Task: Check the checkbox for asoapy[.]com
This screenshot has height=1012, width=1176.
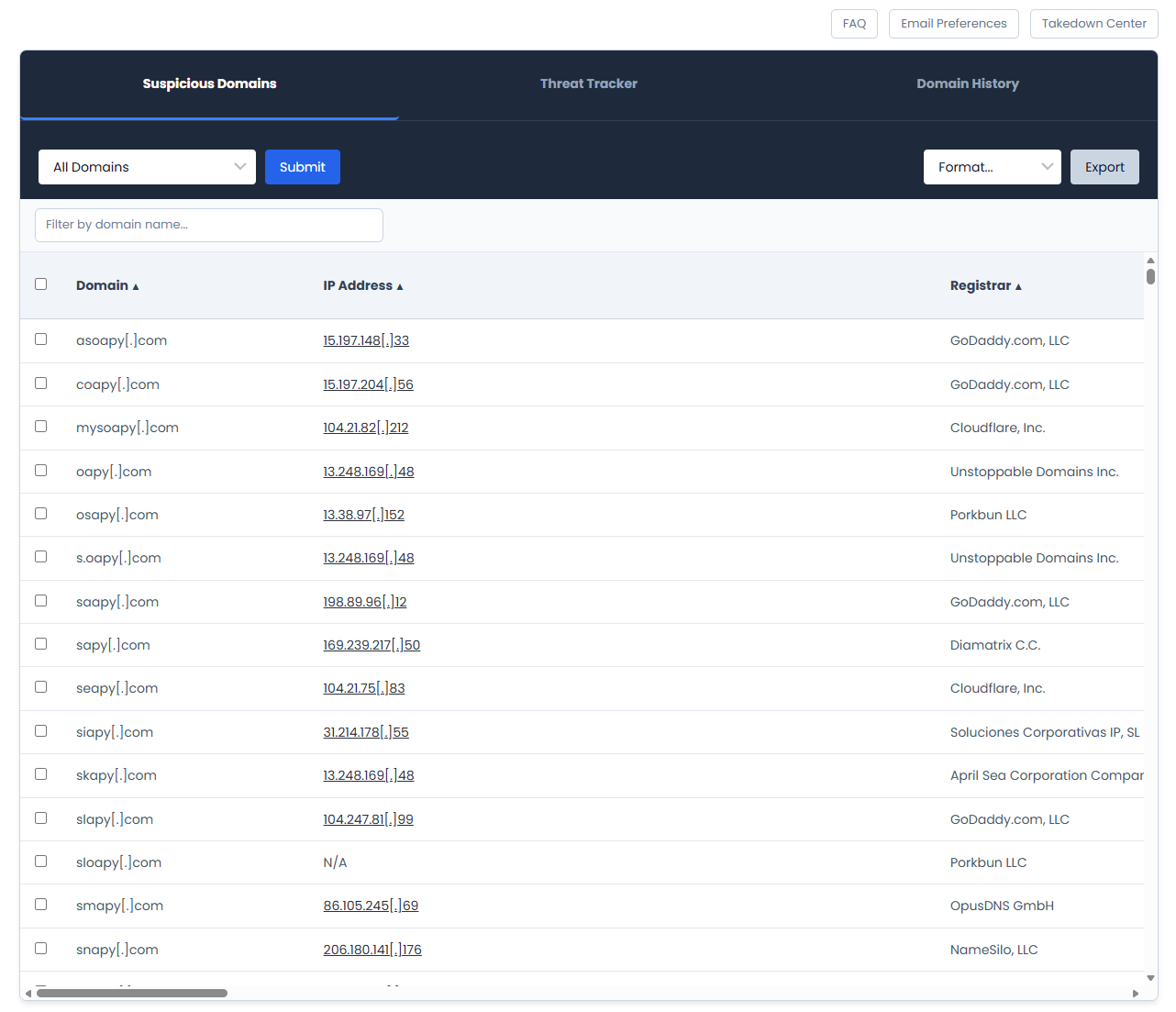Action: pos(40,339)
